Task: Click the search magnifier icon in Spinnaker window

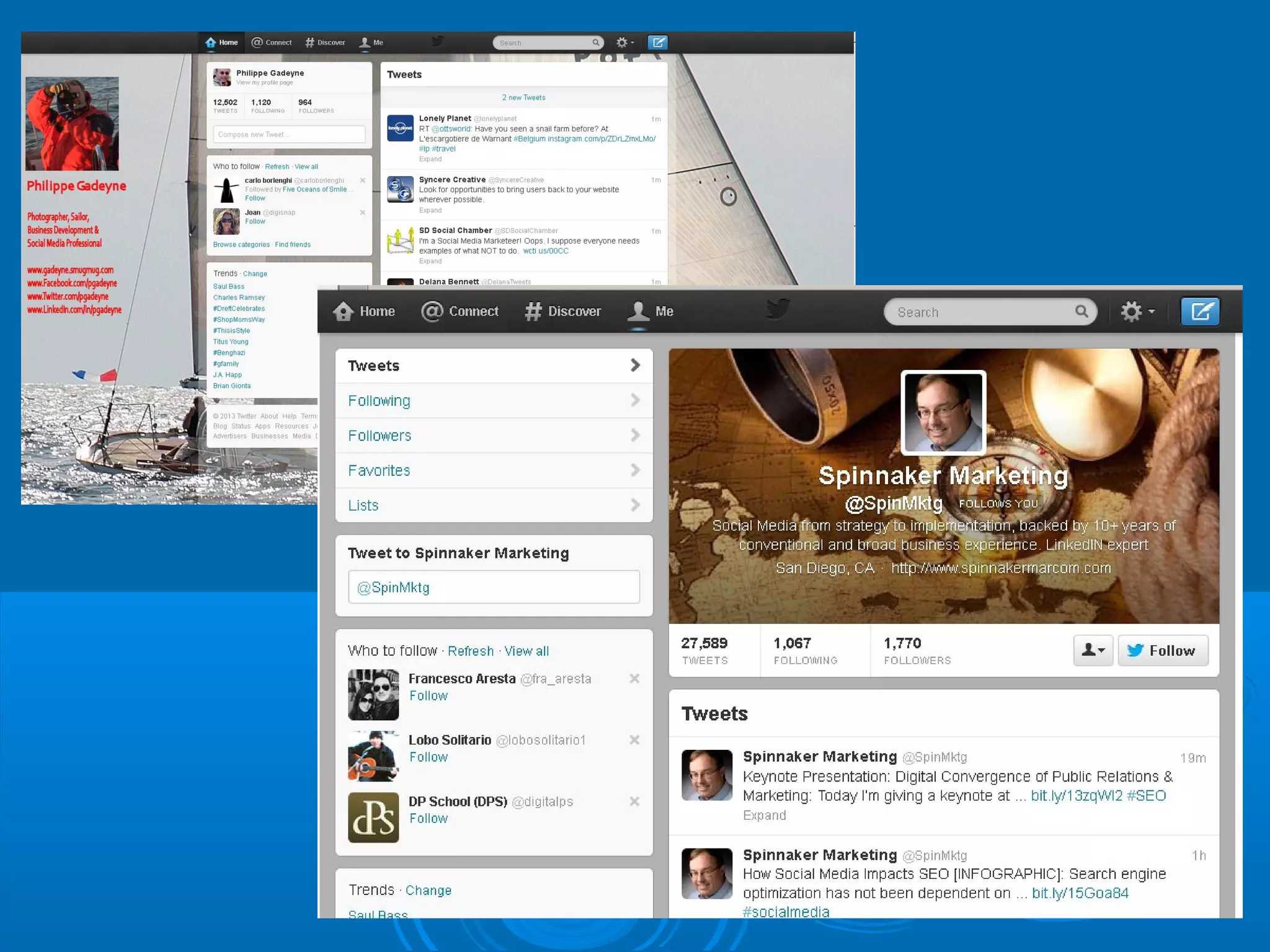Action: coord(1081,311)
